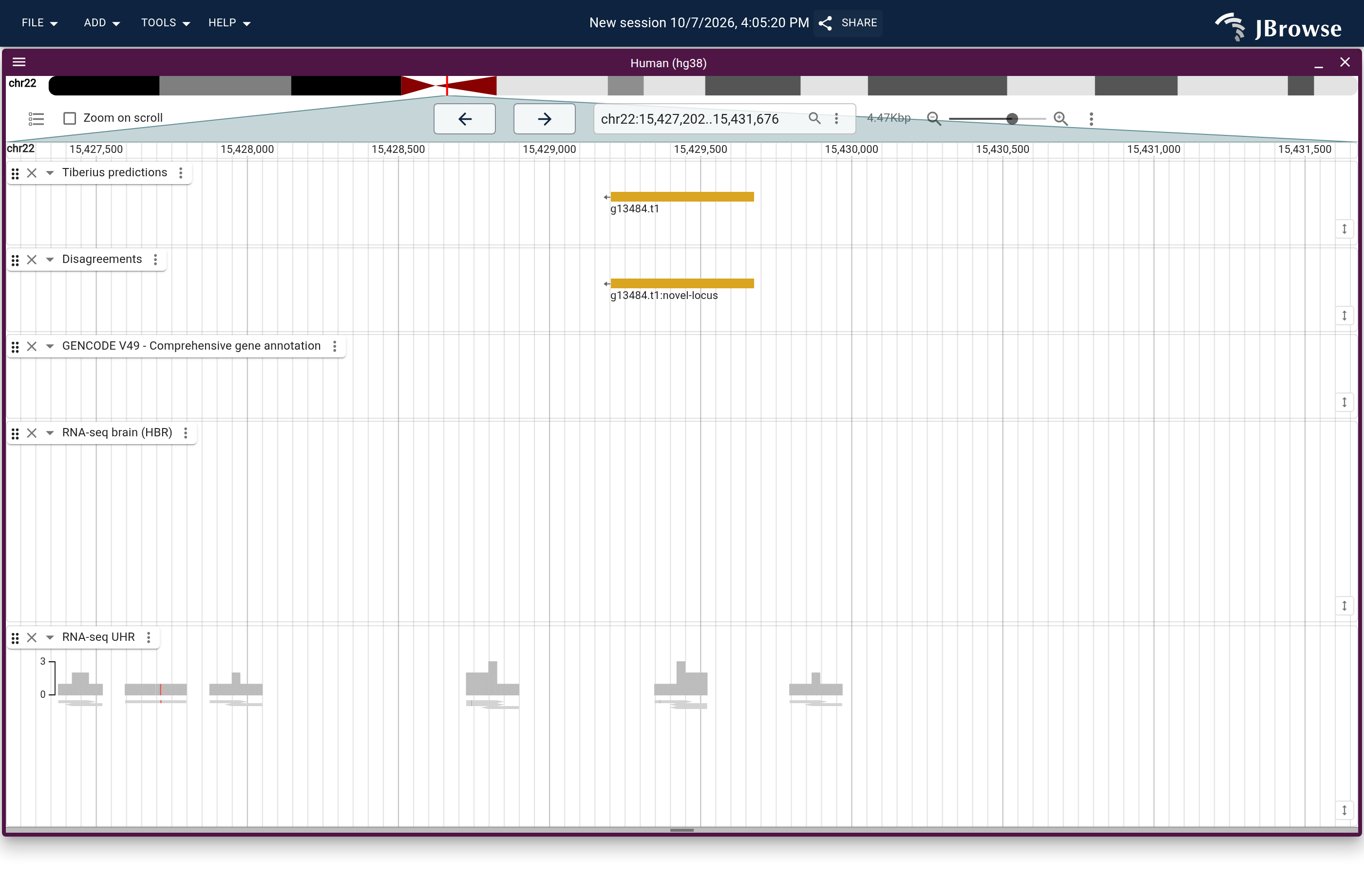Viewport: 1364px width, 896px height.
Task: Enable the Zoom on scroll checkbox
Action: (x=69, y=118)
